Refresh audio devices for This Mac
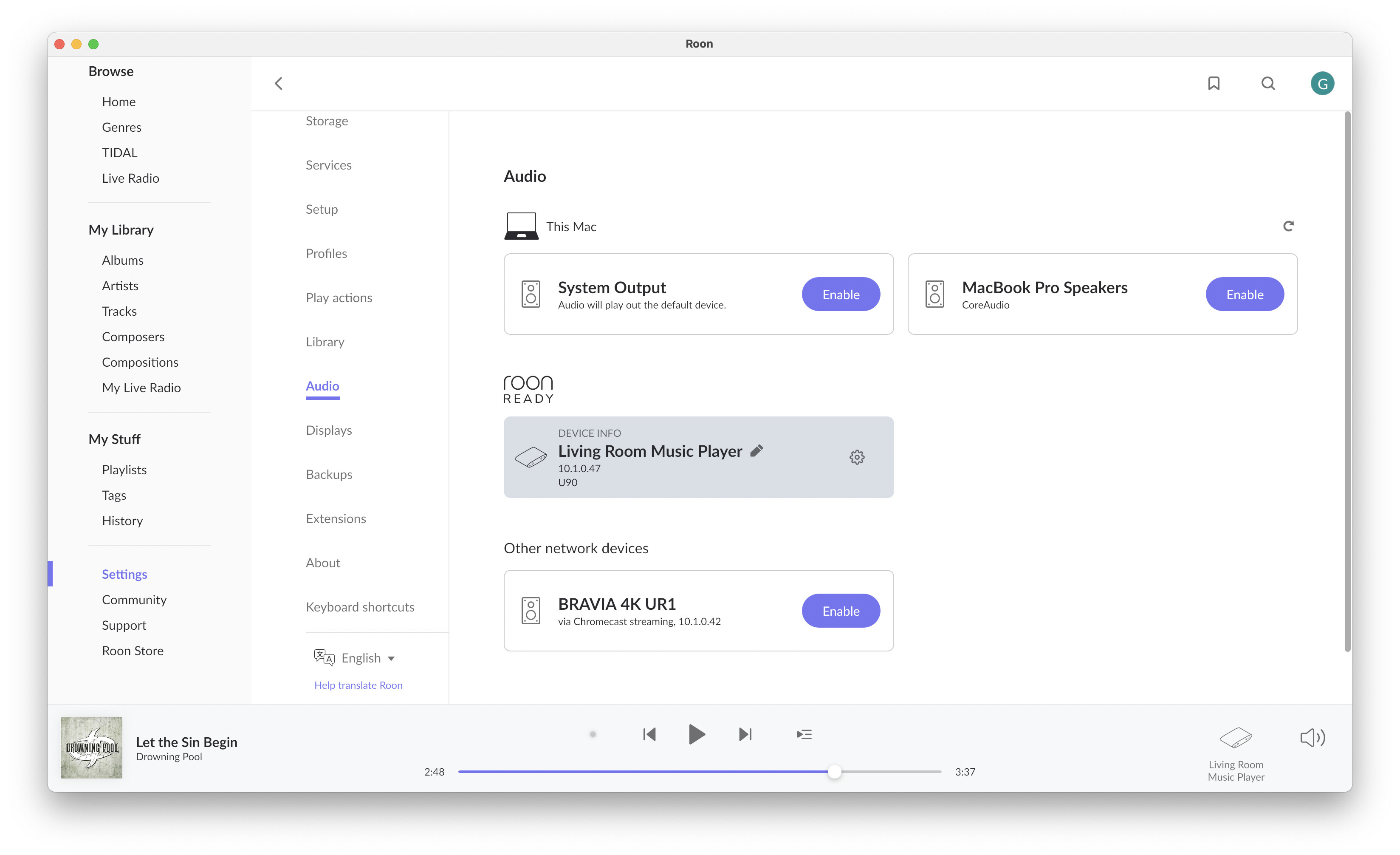This screenshot has width=1400, height=855. 1289,226
